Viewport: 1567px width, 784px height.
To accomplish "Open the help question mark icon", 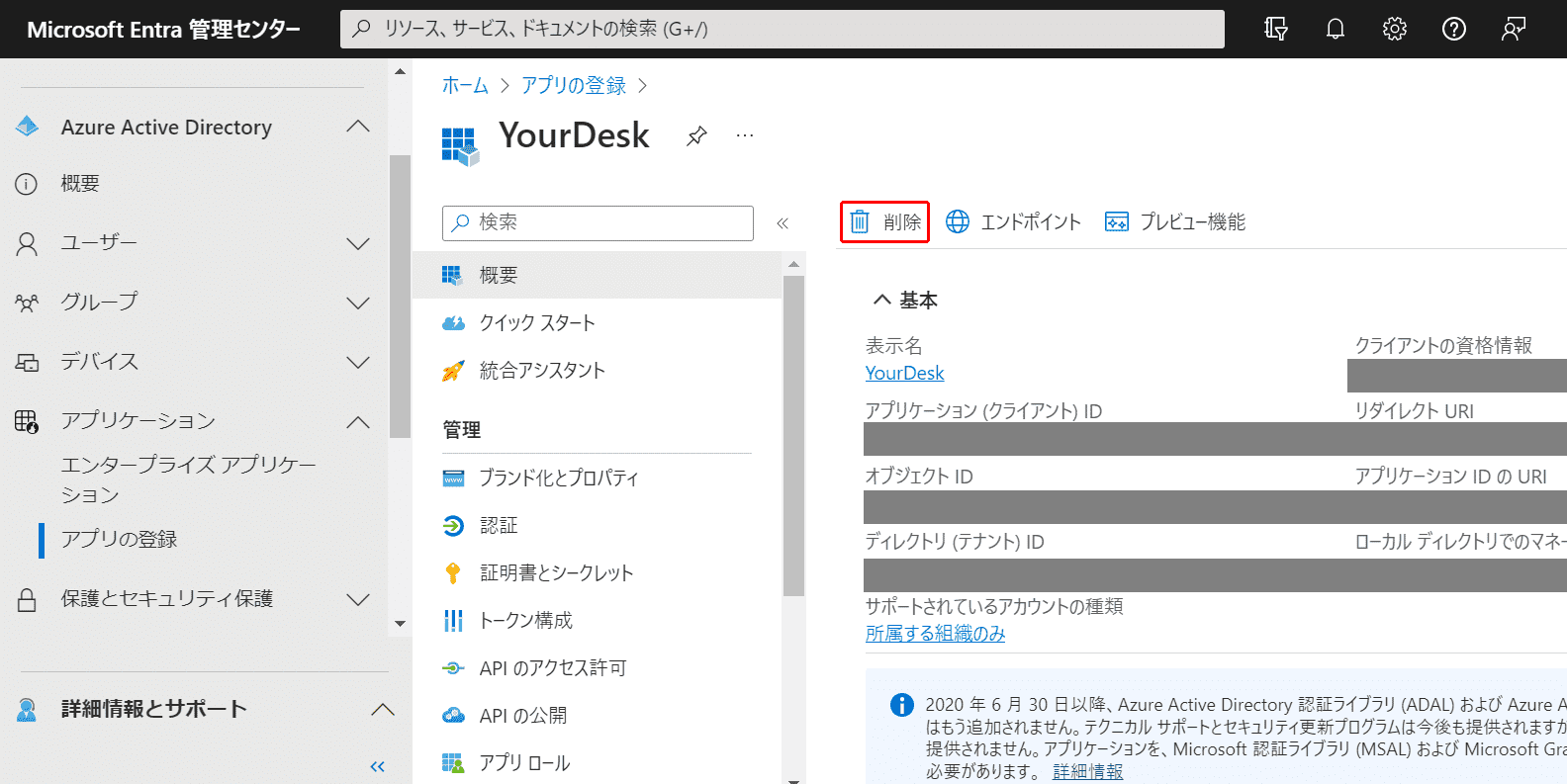I will point(1454,29).
